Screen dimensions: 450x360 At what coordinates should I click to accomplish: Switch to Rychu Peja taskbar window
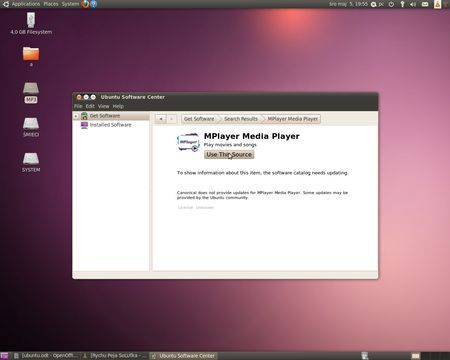point(114,356)
